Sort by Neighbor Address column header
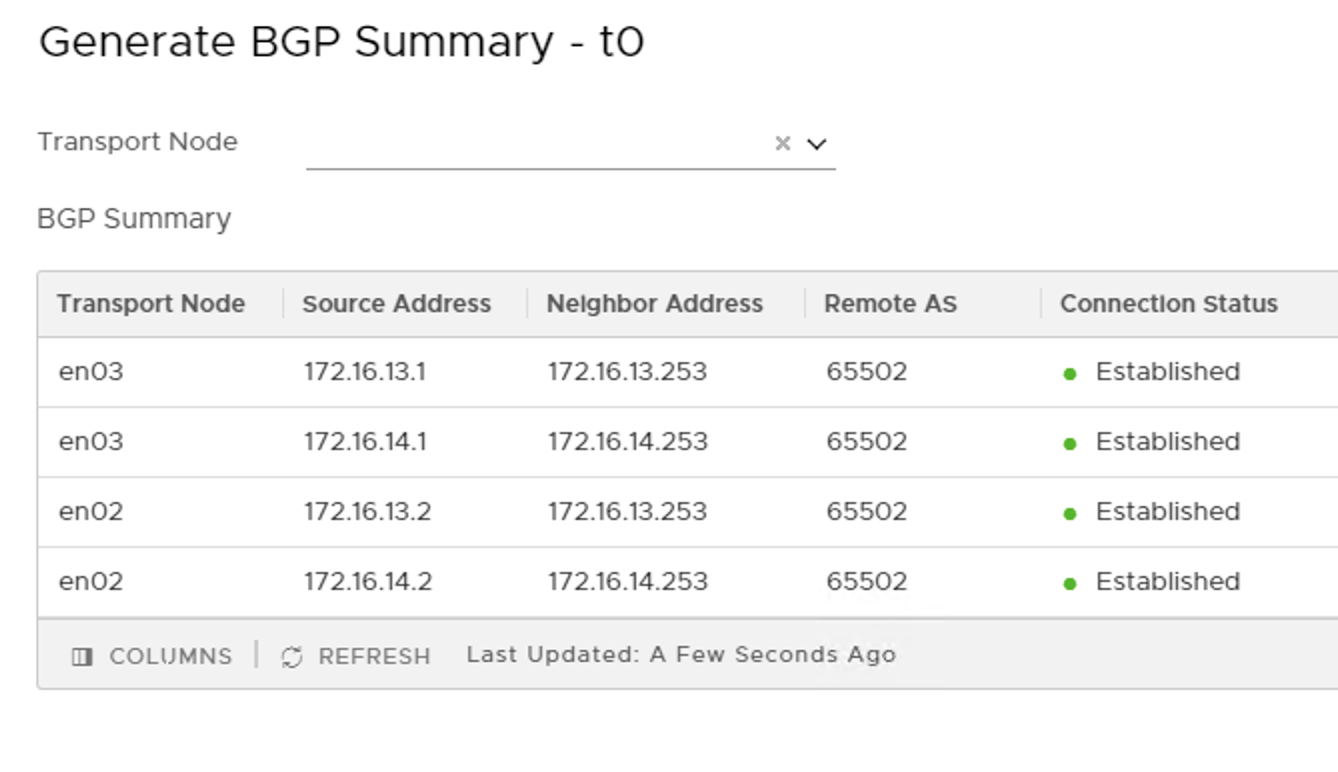This screenshot has width=1338, height=772. pyautogui.click(x=654, y=304)
